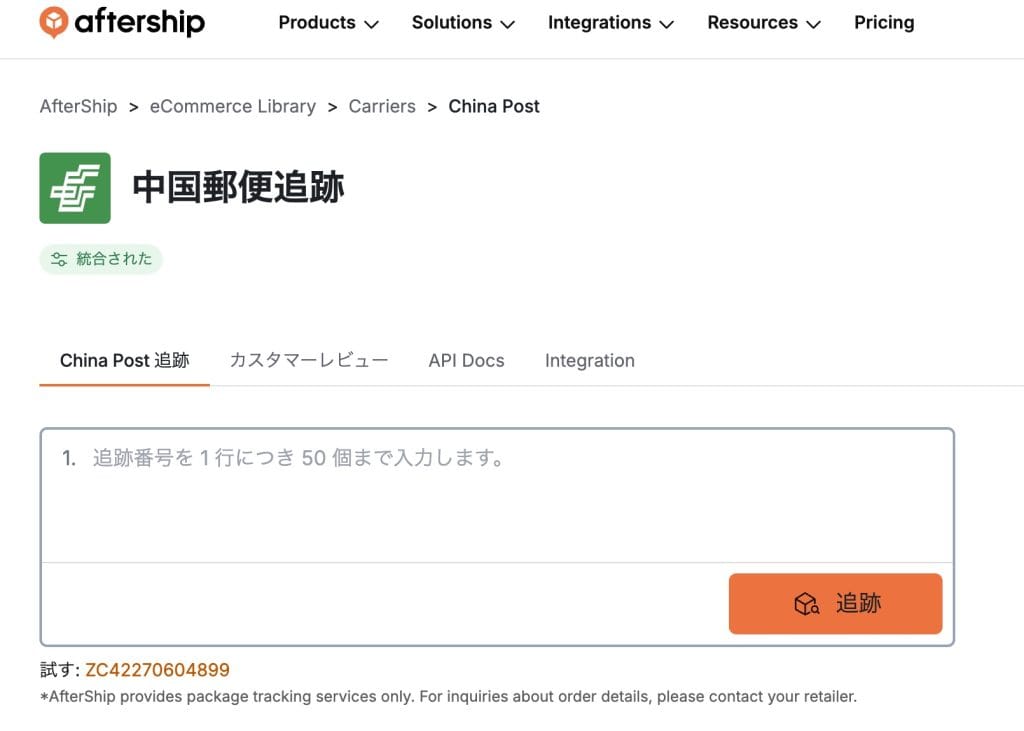Try sample tracking number ZC42270604899
The height and width of the screenshot is (731, 1024).
tap(157, 670)
